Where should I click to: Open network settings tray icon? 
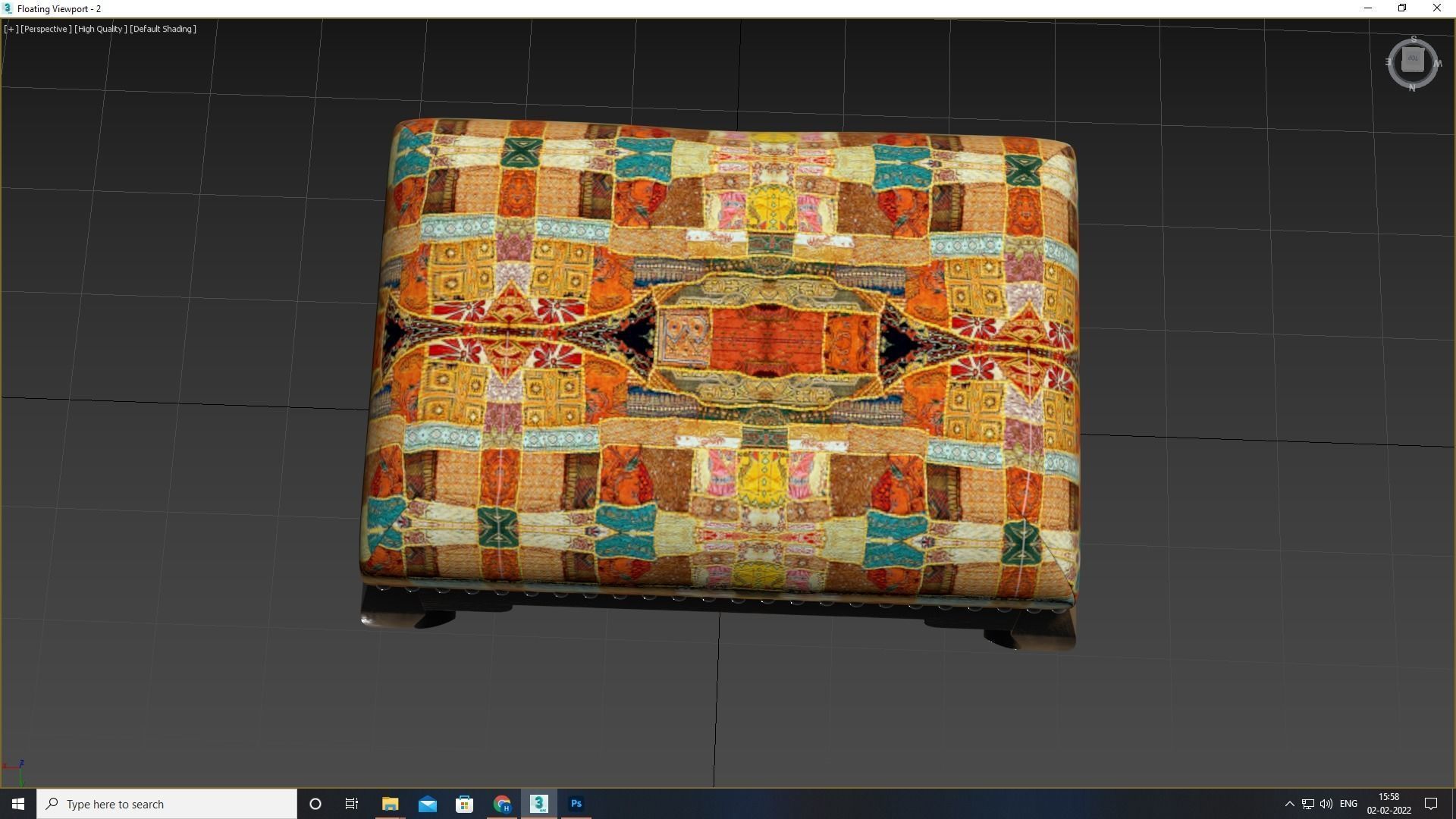(1308, 804)
